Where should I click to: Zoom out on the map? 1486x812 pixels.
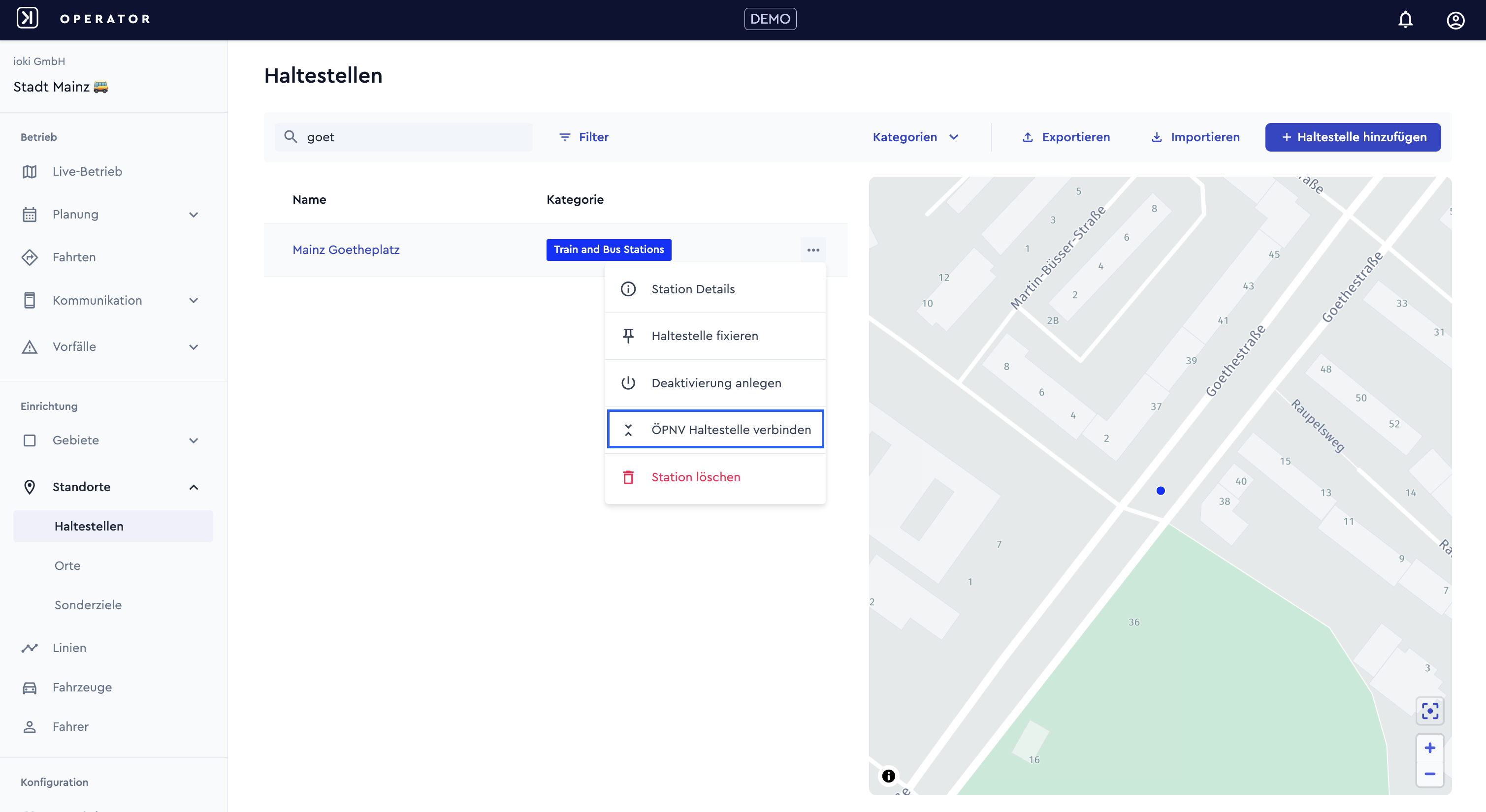[x=1429, y=774]
